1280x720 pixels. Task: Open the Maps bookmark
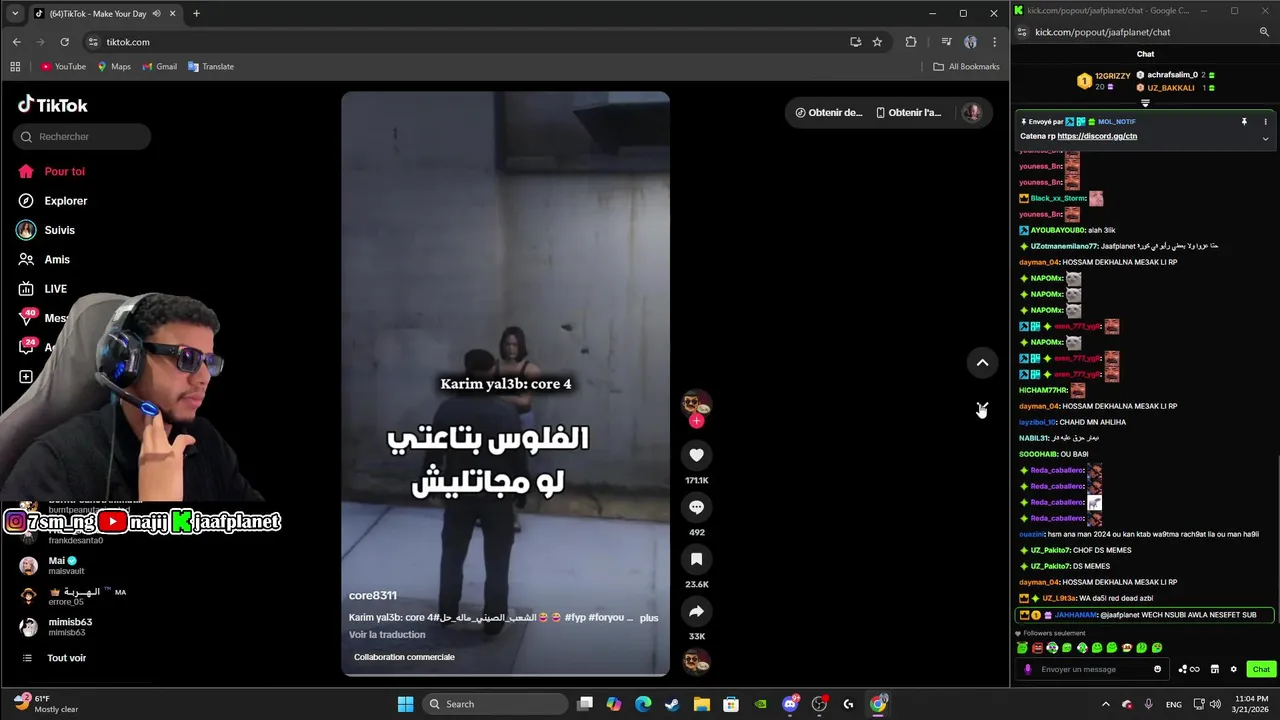pos(114,67)
